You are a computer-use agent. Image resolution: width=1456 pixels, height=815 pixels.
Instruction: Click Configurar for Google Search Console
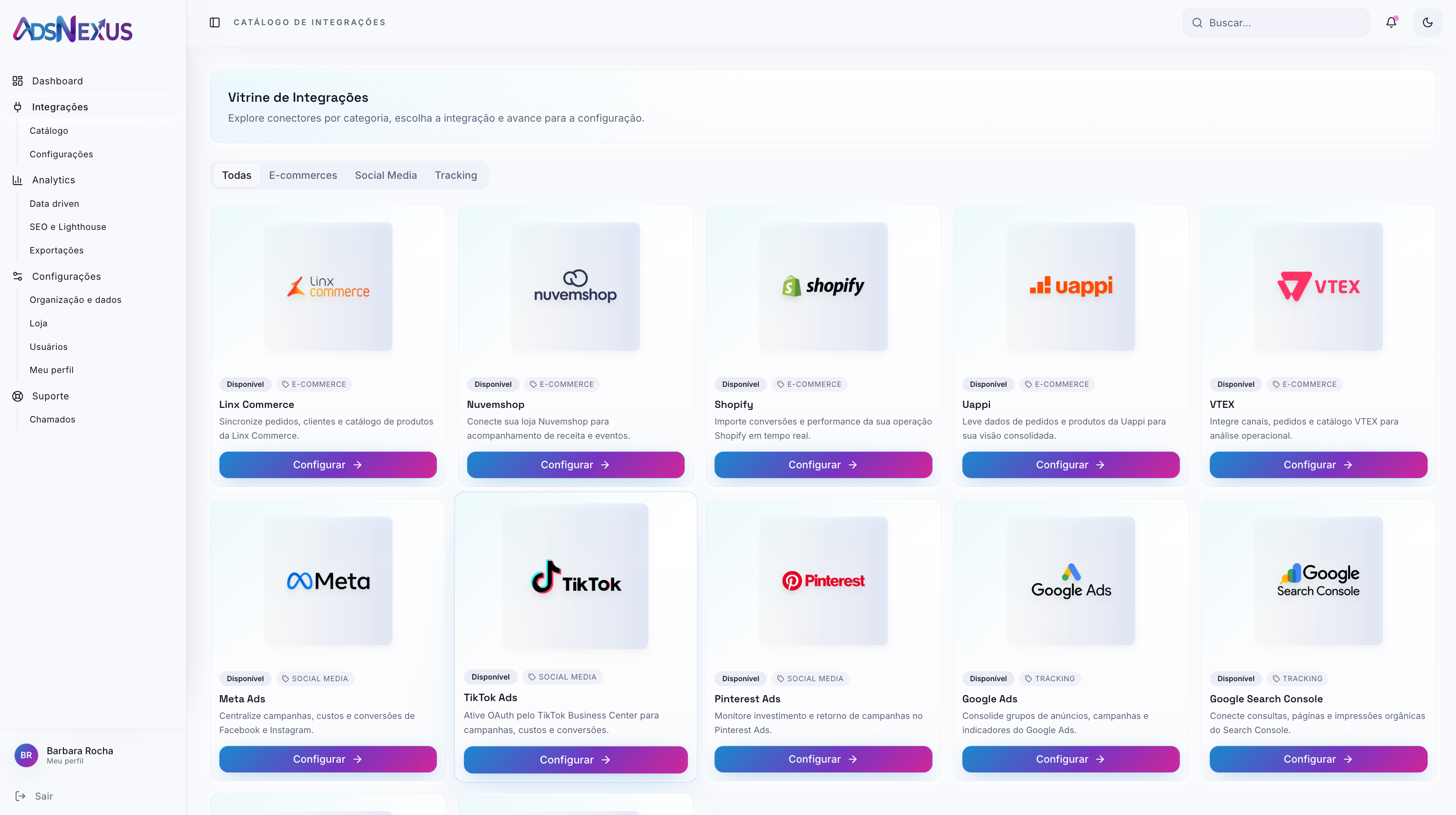pos(1318,759)
